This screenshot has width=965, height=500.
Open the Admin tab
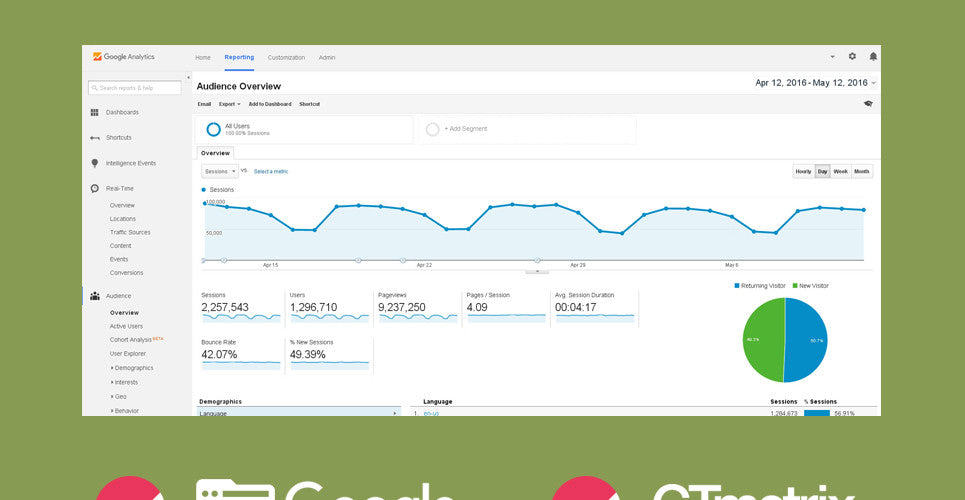click(327, 57)
